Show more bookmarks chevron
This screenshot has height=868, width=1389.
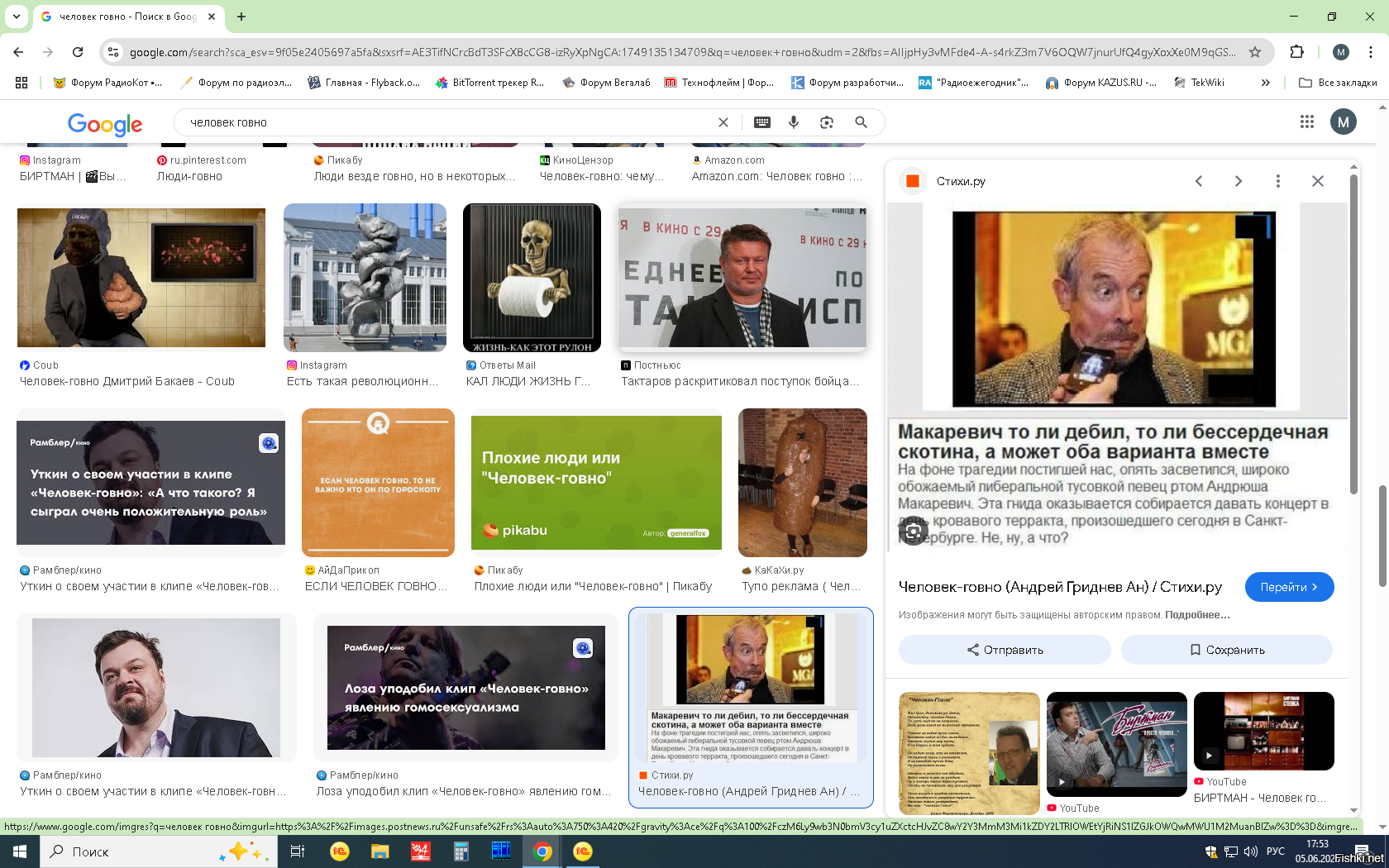pyautogui.click(x=1265, y=83)
